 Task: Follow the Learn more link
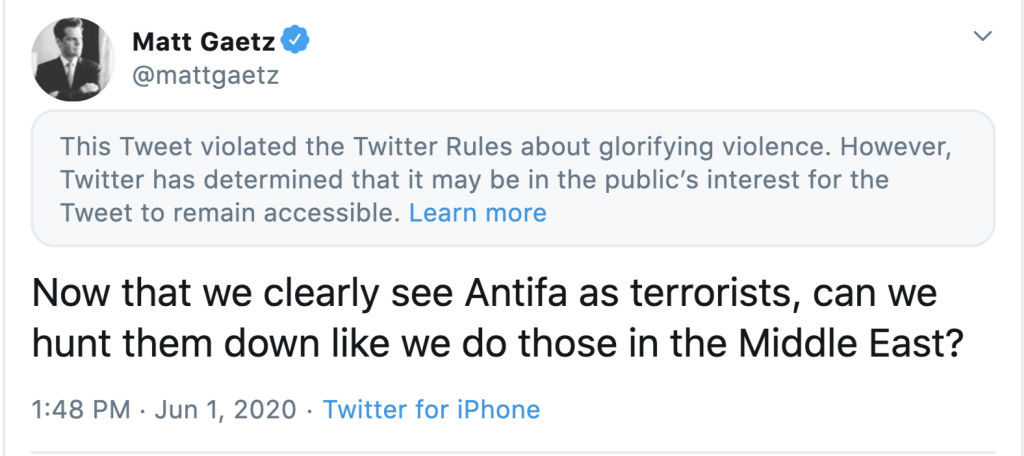point(478,213)
